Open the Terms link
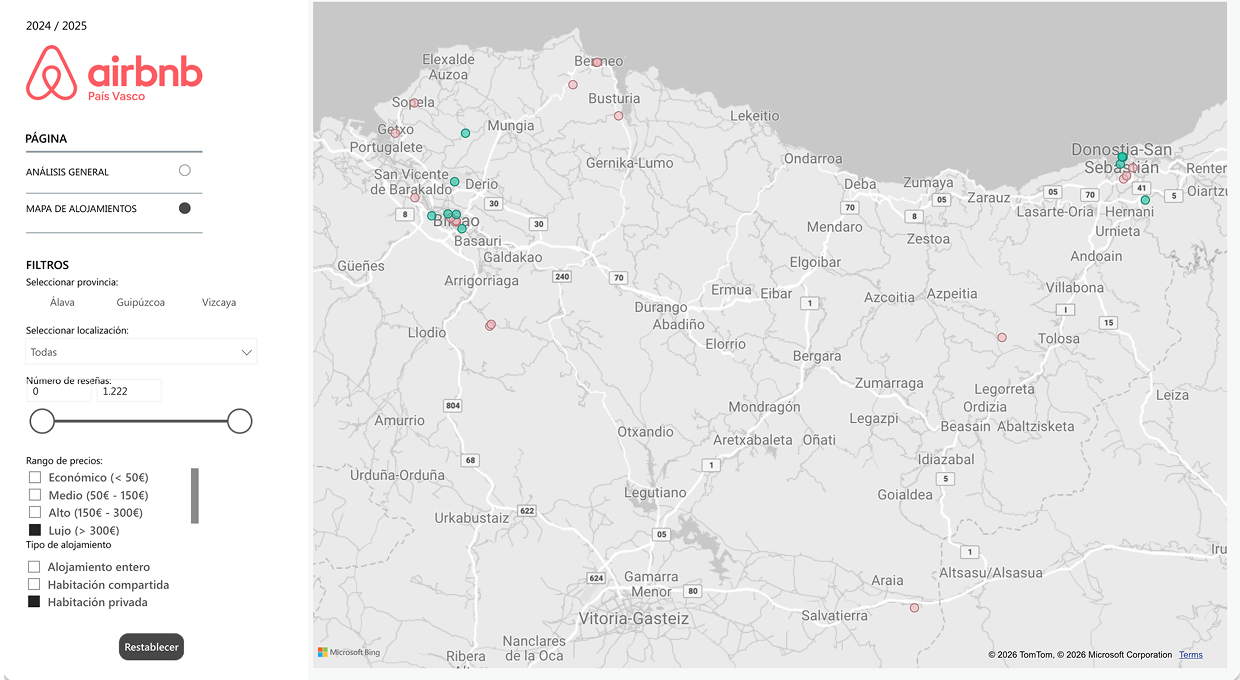Screen dimensions: 1240x680 1190,654
